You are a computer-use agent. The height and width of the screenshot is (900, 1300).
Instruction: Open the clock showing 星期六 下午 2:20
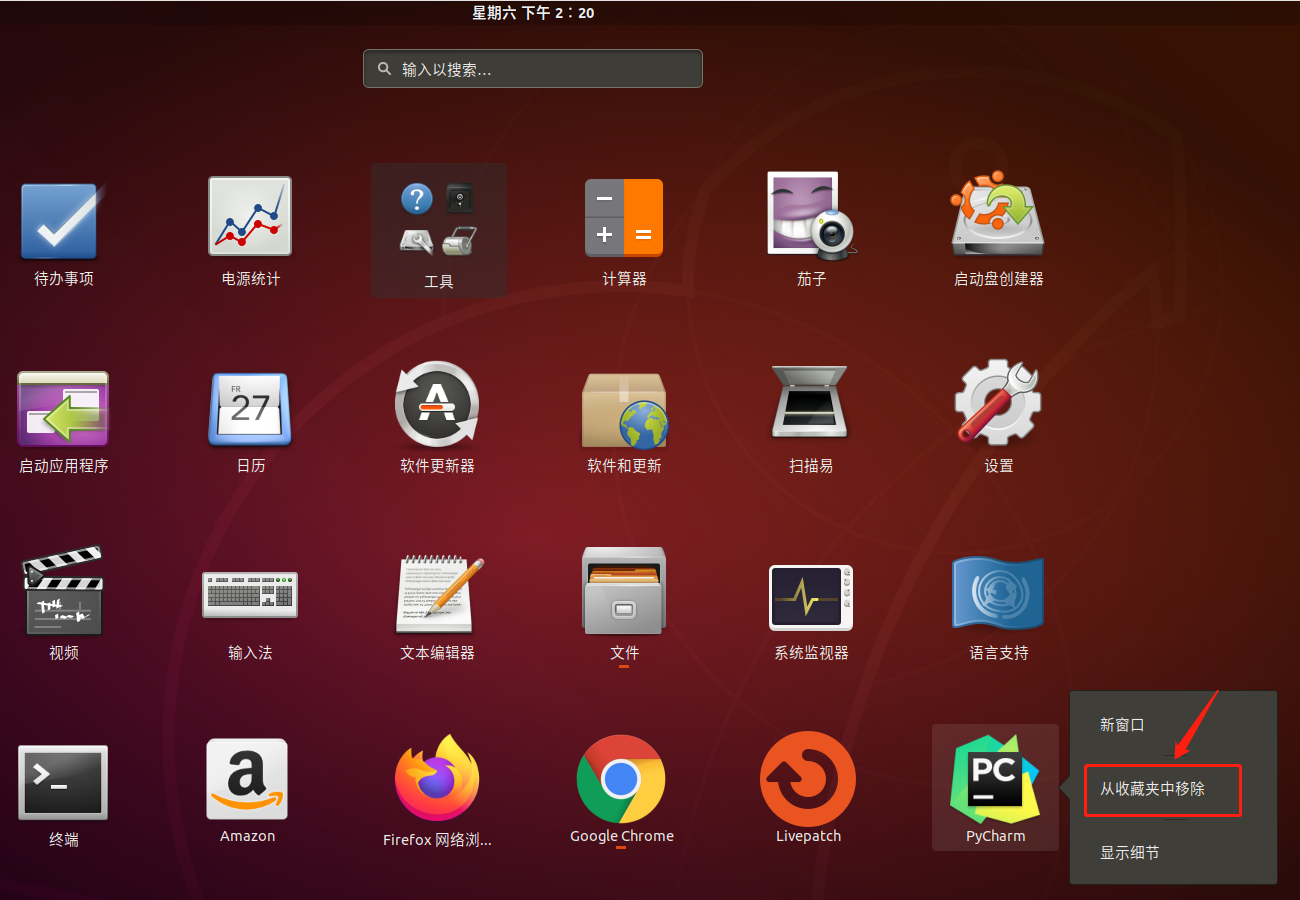coord(533,13)
